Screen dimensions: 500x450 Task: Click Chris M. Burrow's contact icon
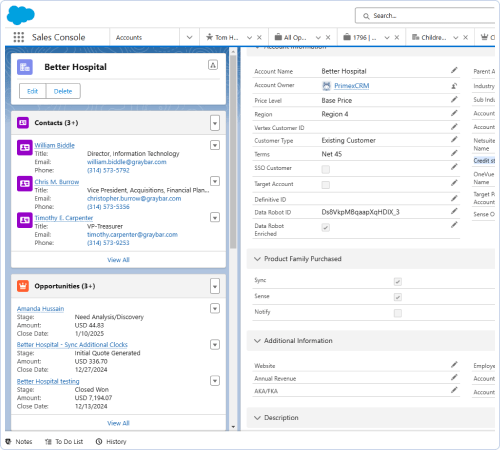coord(25,184)
